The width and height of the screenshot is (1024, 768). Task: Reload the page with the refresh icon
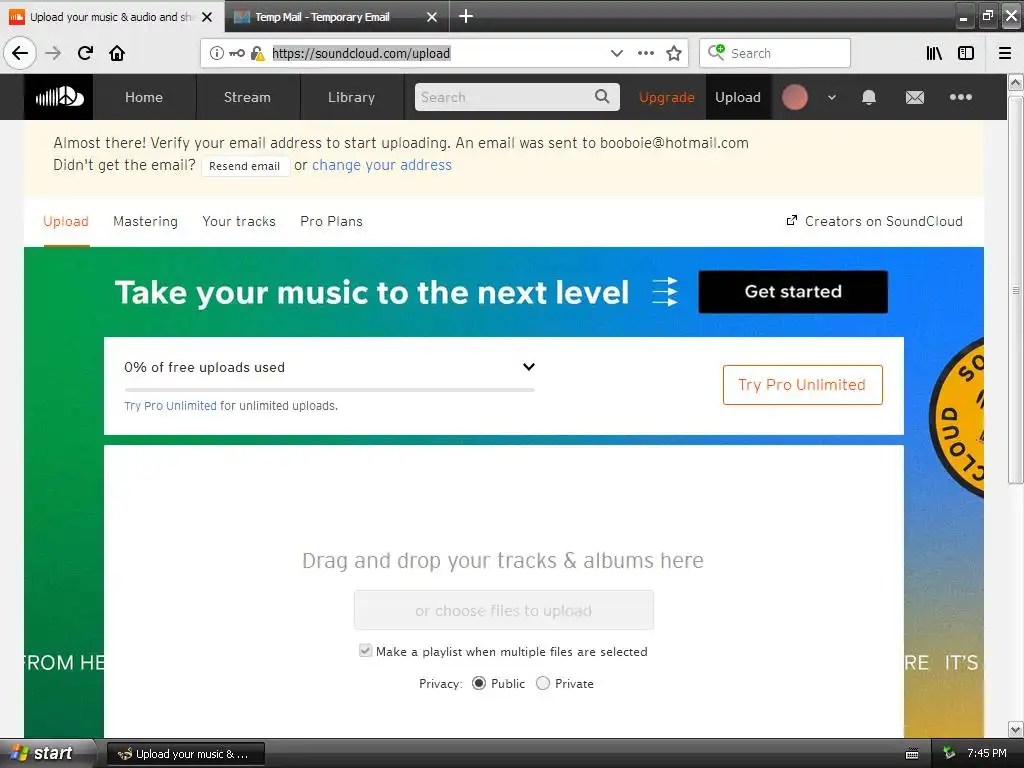[85, 53]
